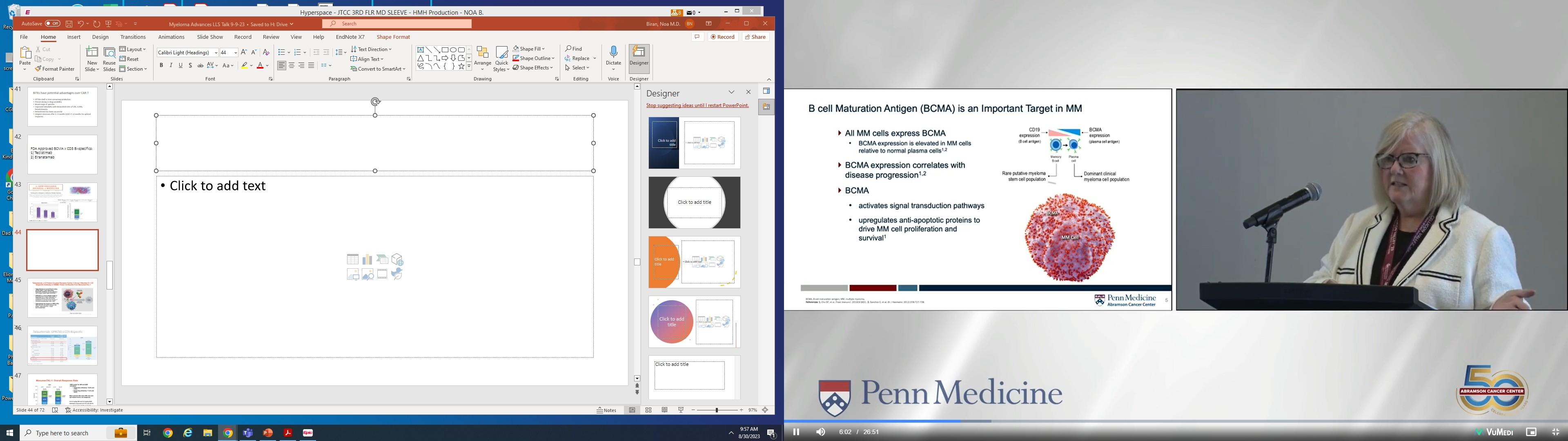1568x441 pixels.
Task: Open Quick Styles gallery
Action: click(x=501, y=58)
